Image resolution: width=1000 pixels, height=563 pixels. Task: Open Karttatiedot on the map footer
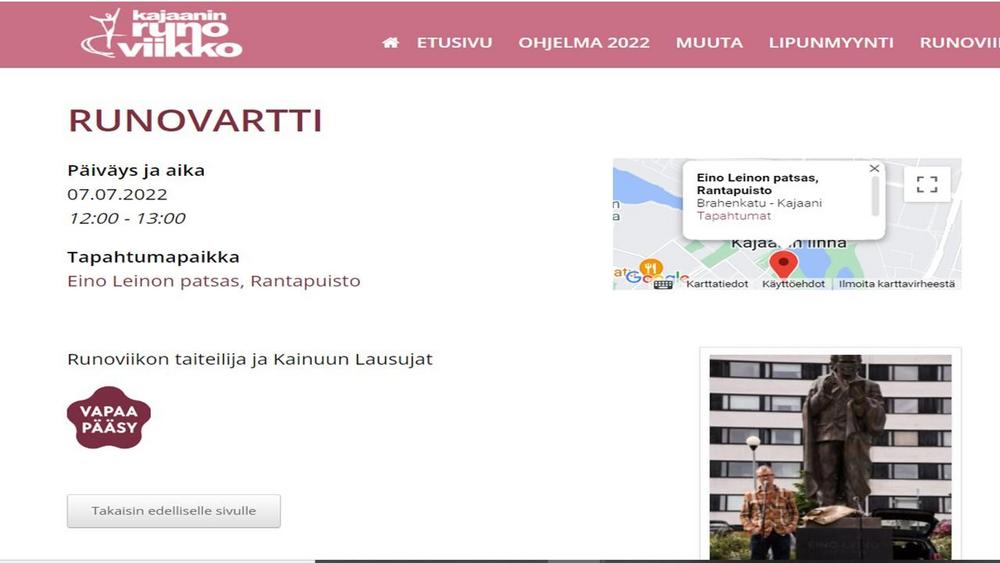pos(717,284)
